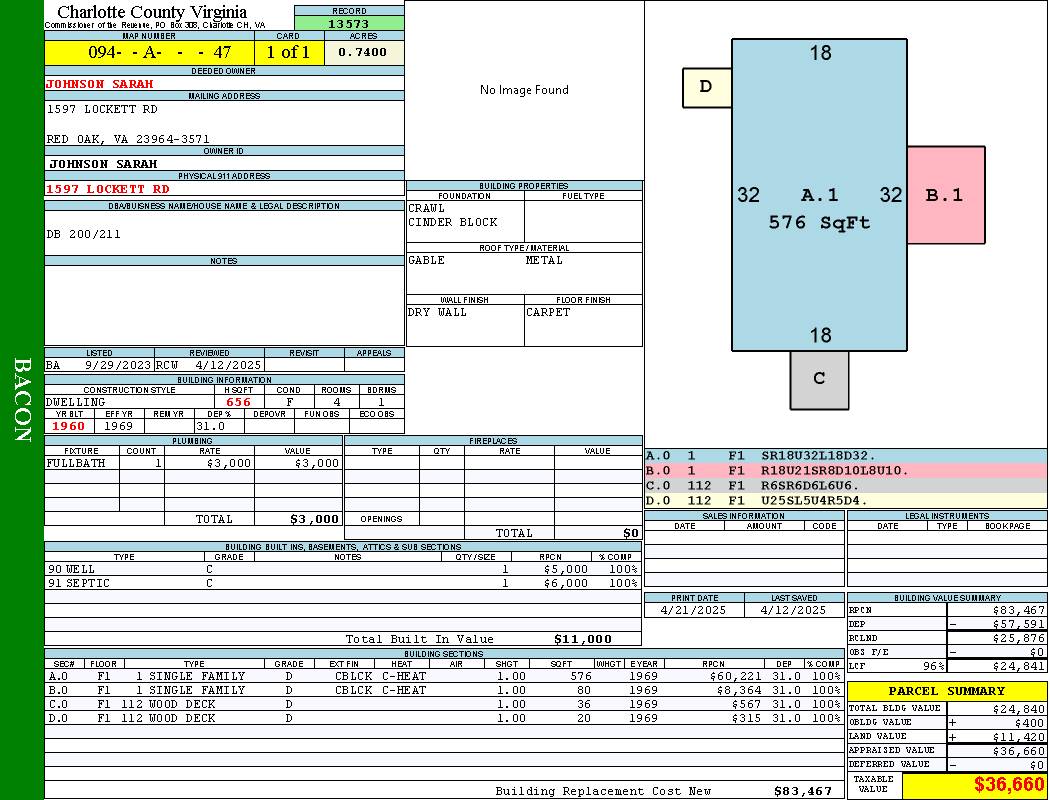
Task: Click the red deeded owner name
Action: coord(100,84)
